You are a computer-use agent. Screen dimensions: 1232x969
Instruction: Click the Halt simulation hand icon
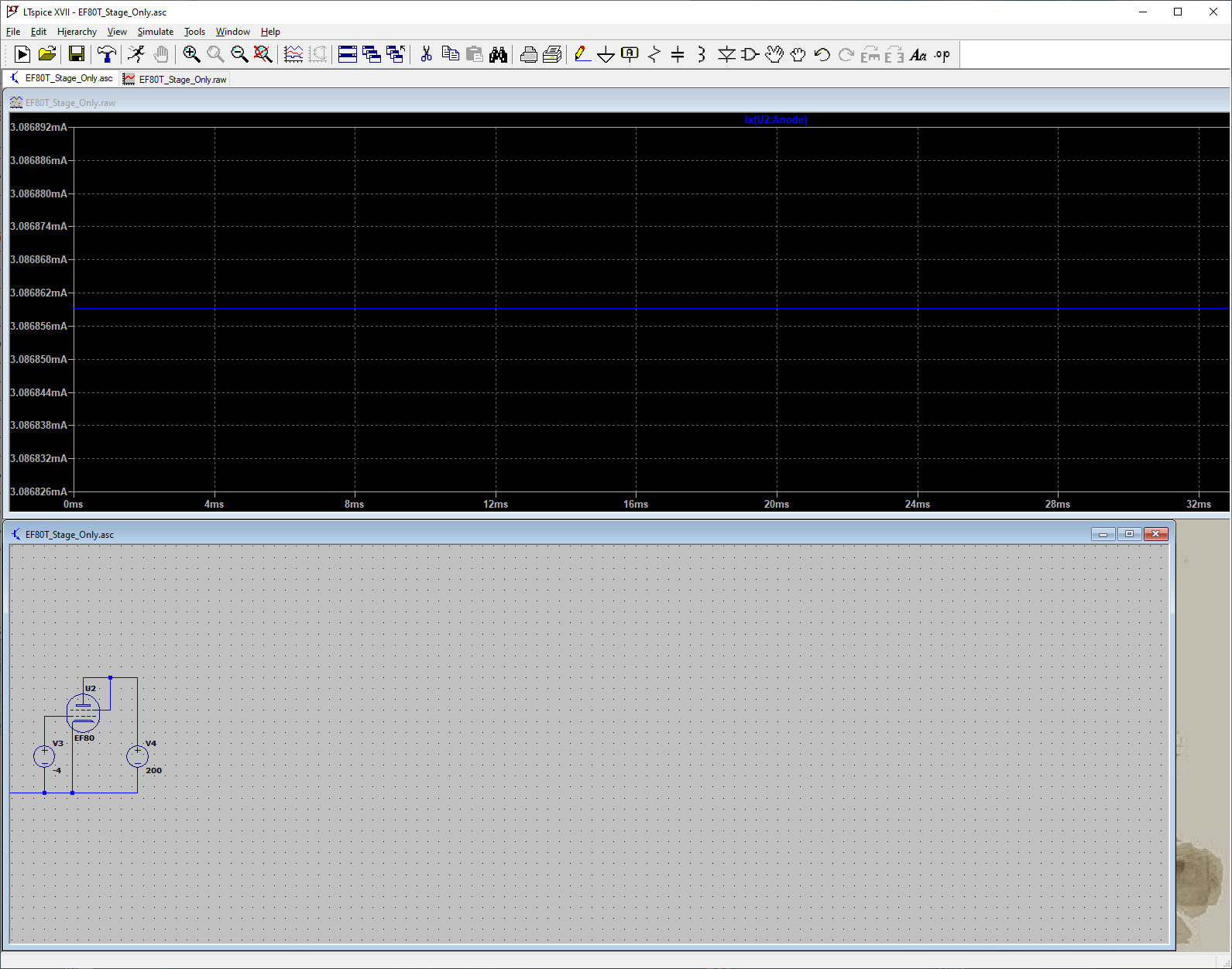point(160,54)
